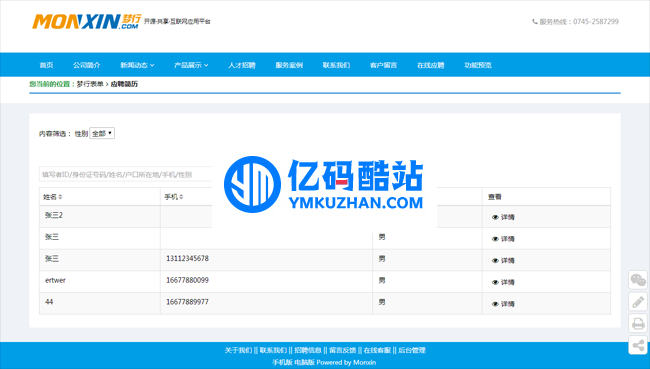
Task: Sort table by the 姓名 column arrows
Action: (61, 197)
